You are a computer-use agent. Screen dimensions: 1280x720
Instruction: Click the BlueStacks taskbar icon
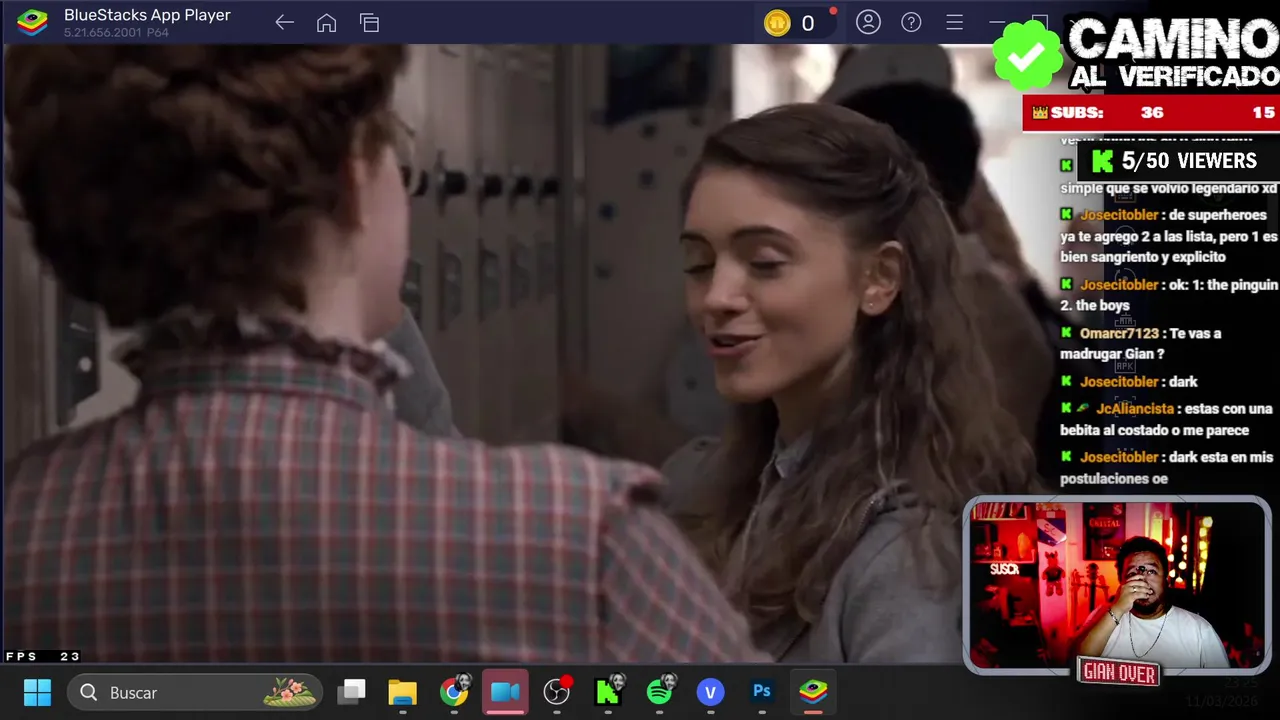tap(813, 691)
